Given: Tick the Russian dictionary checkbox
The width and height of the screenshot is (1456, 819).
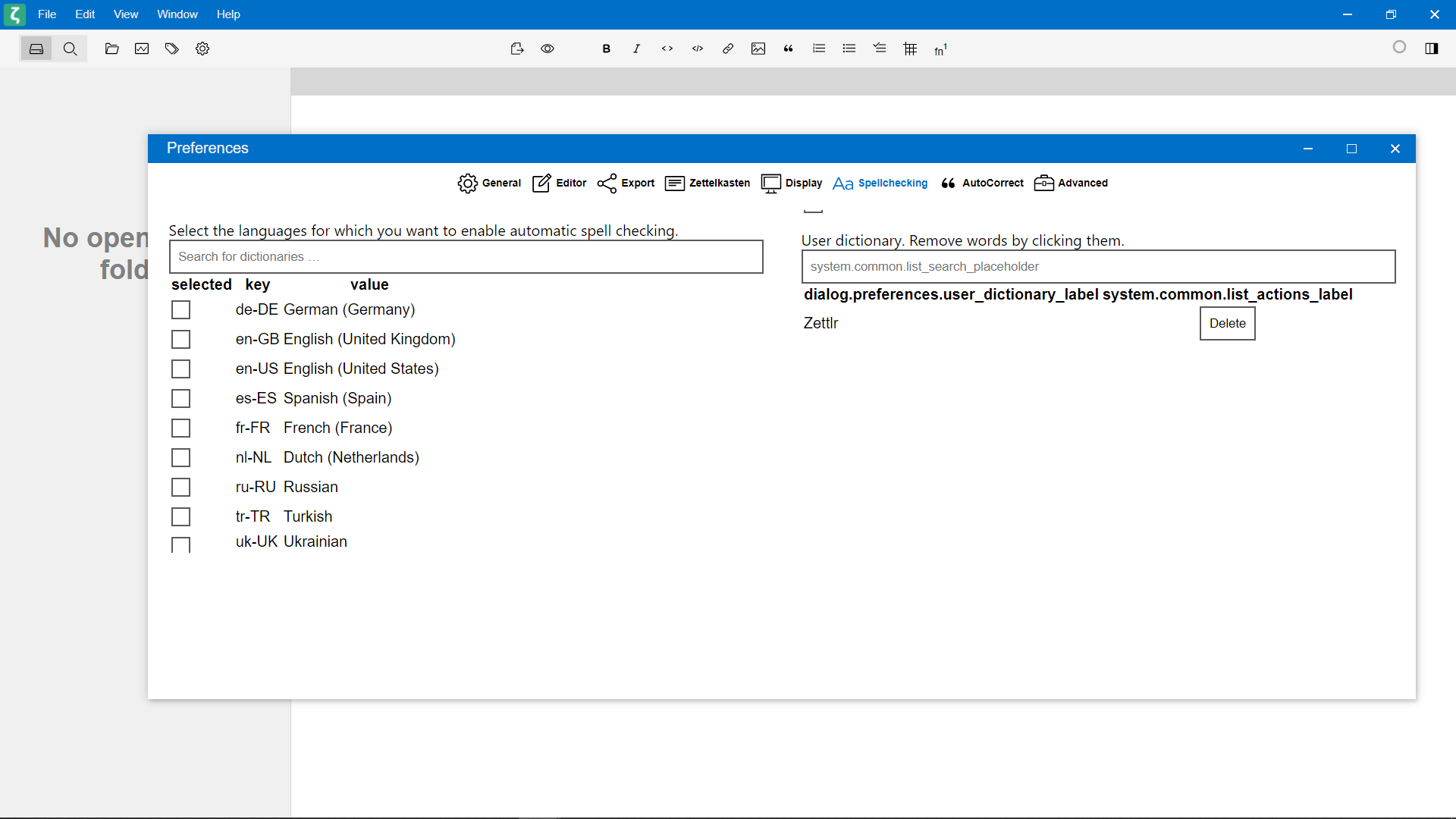Looking at the screenshot, I should click(180, 488).
